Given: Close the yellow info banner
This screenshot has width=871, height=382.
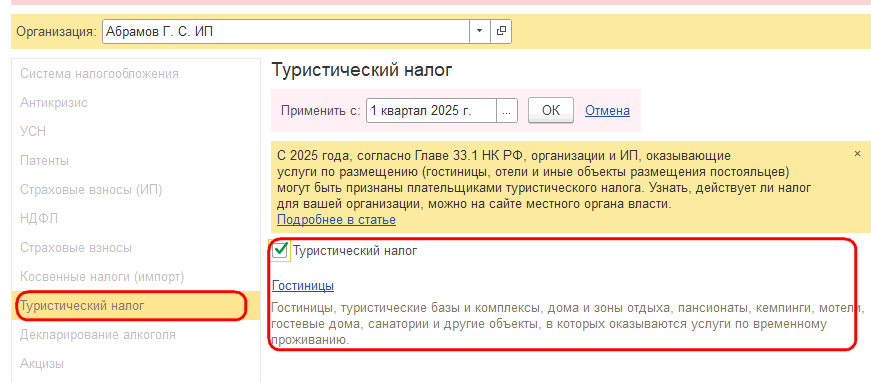Looking at the screenshot, I should 857,154.
